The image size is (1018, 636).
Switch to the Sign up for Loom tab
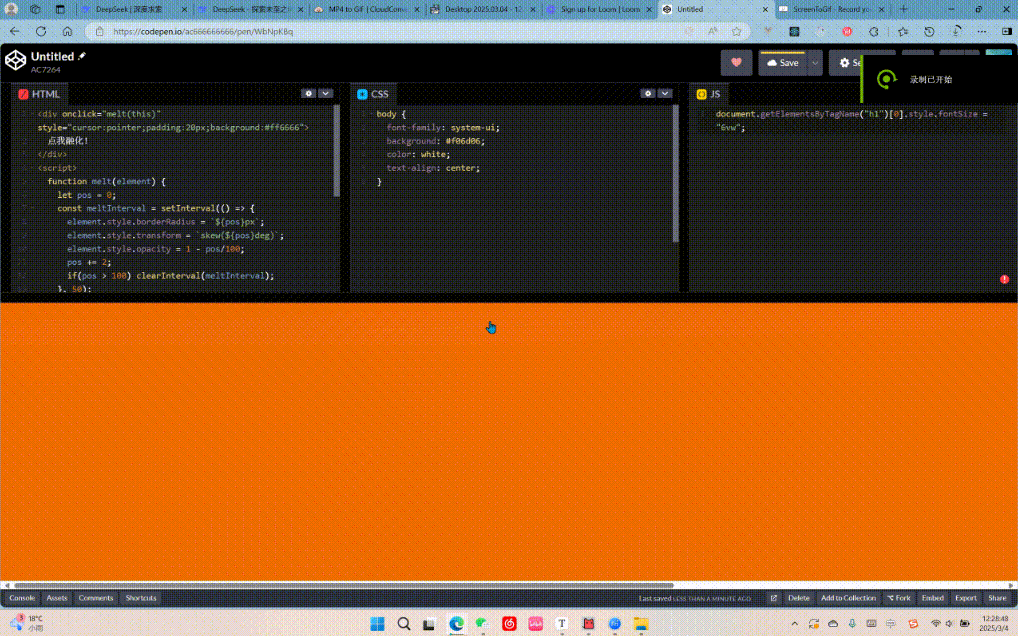coord(599,10)
